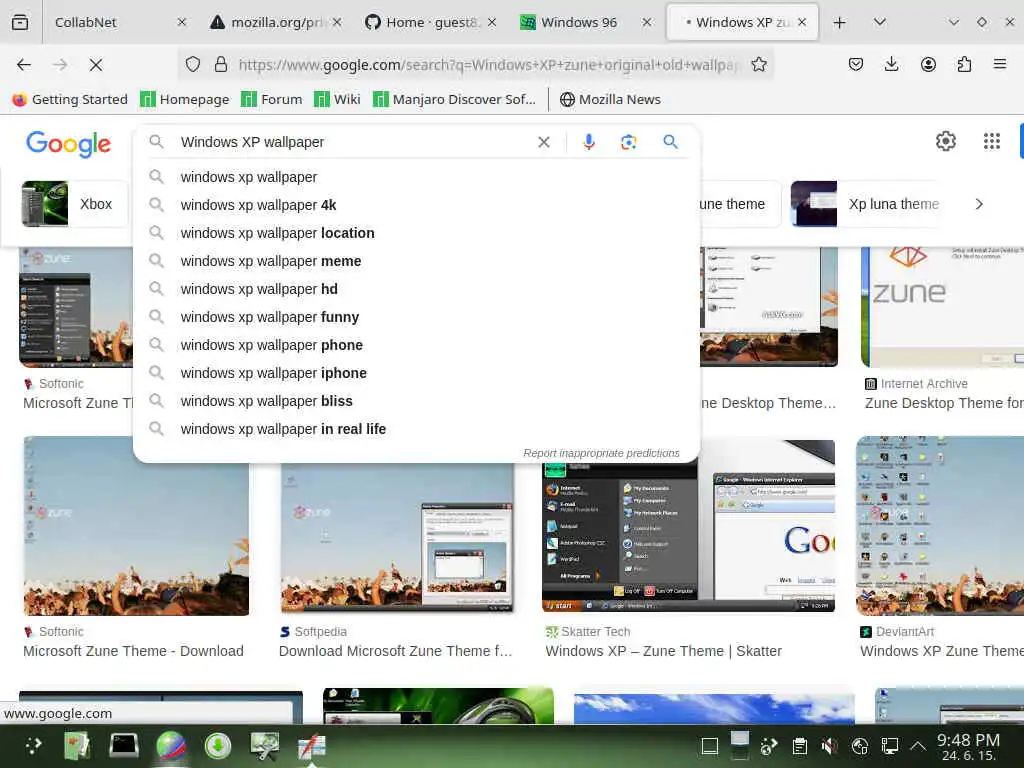Launch terminal from taskbar
The image size is (1024, 768).
[123, 746]
